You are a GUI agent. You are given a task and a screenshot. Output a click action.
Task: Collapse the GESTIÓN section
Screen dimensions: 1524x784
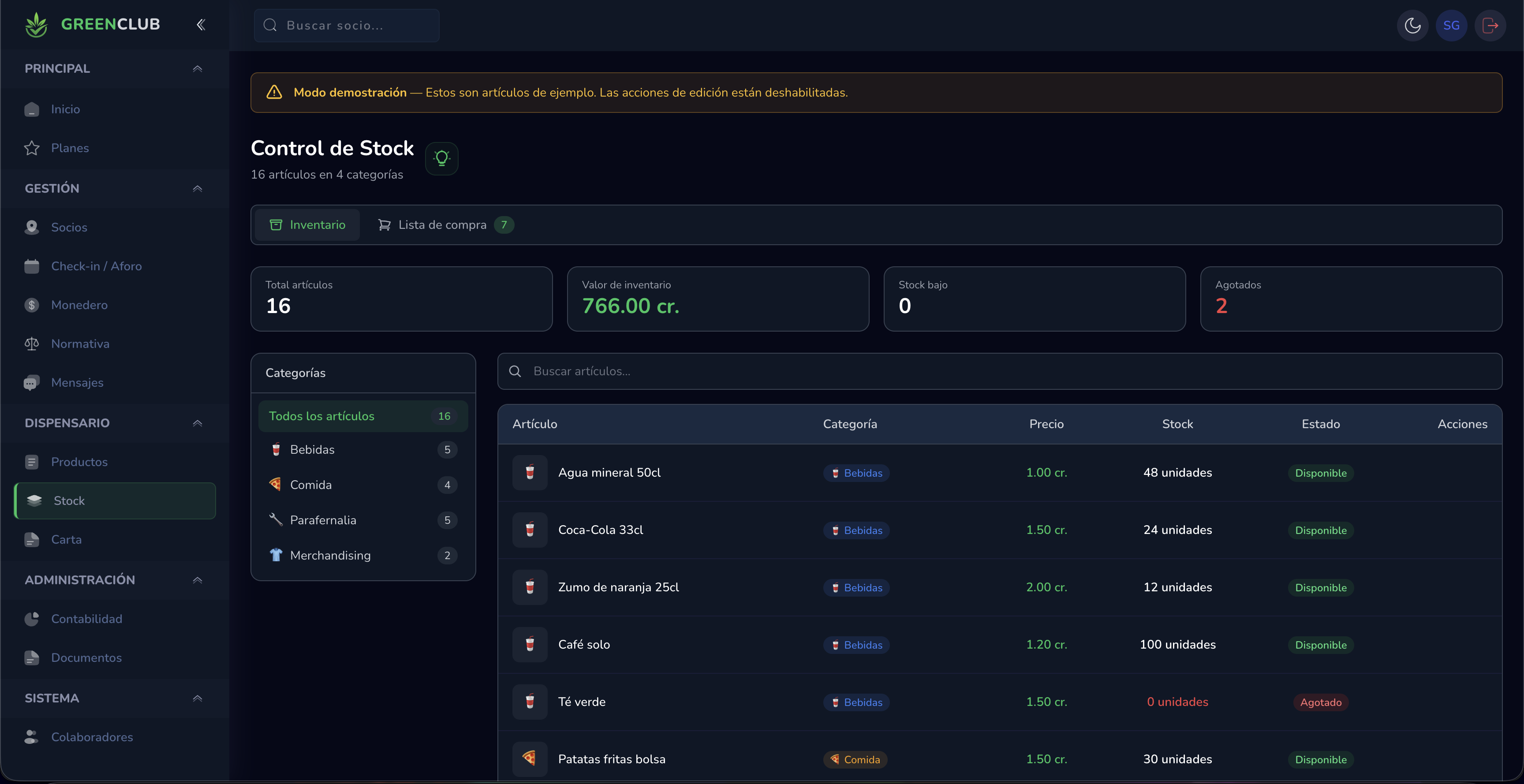pyautogui.click(x=198, y=188)
